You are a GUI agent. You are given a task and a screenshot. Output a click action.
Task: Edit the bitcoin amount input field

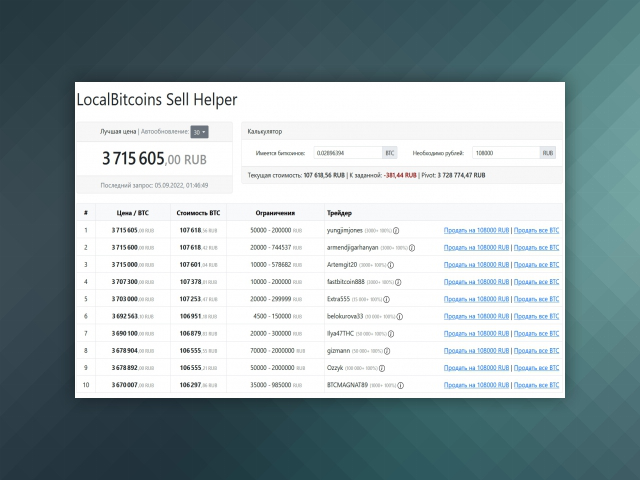point(348,153)
